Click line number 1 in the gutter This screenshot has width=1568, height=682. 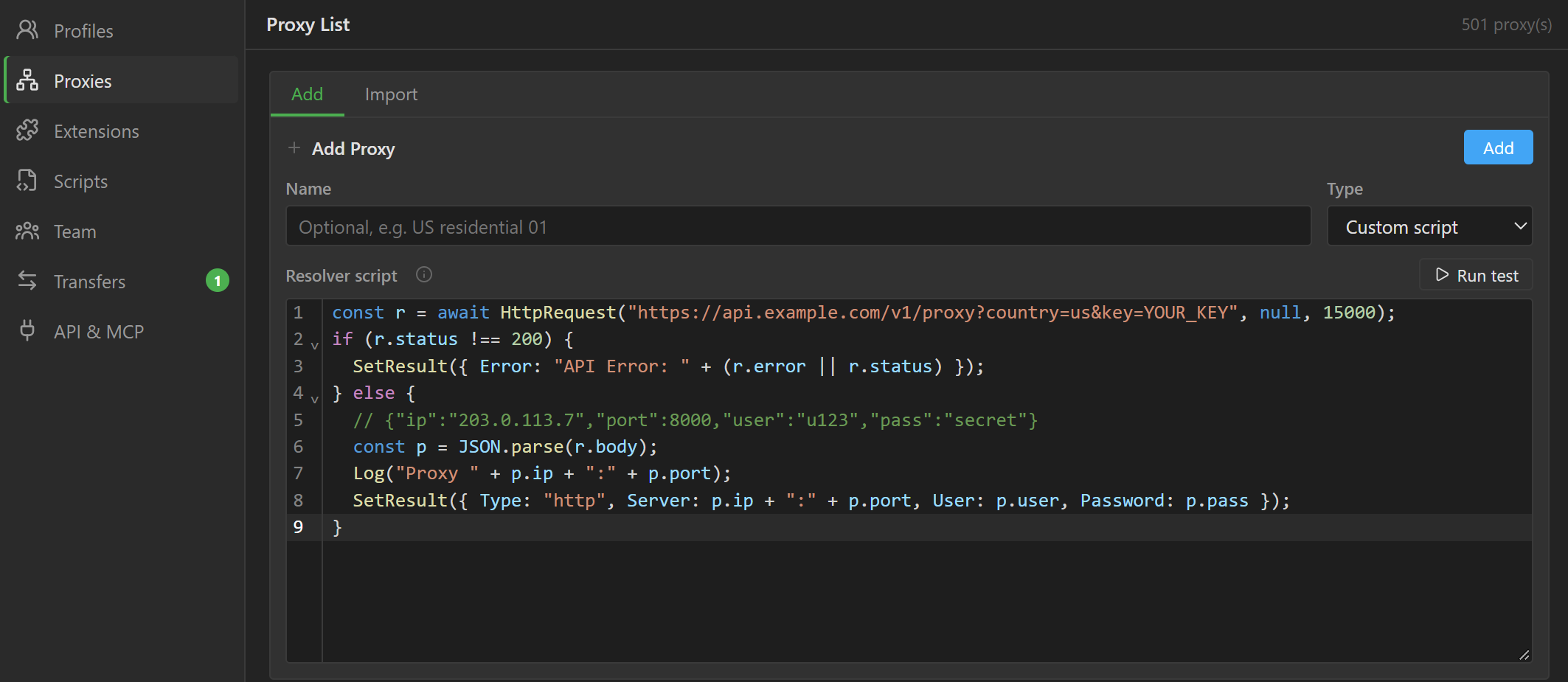point(298,313)
